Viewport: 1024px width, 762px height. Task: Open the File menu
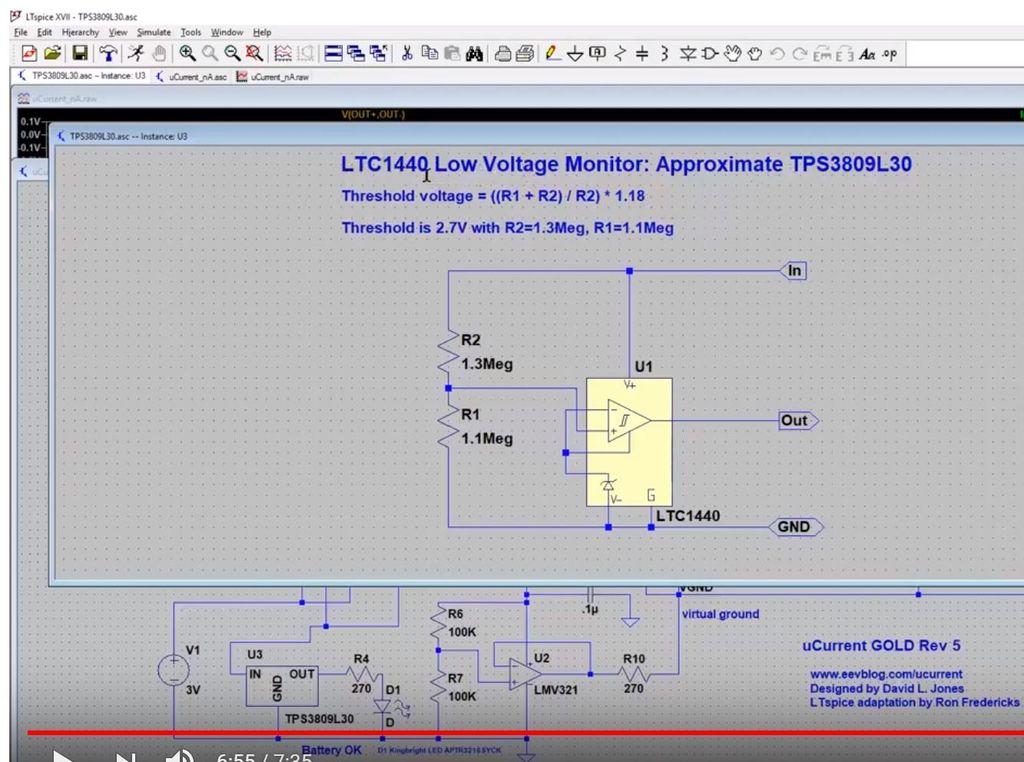[21, 32]
